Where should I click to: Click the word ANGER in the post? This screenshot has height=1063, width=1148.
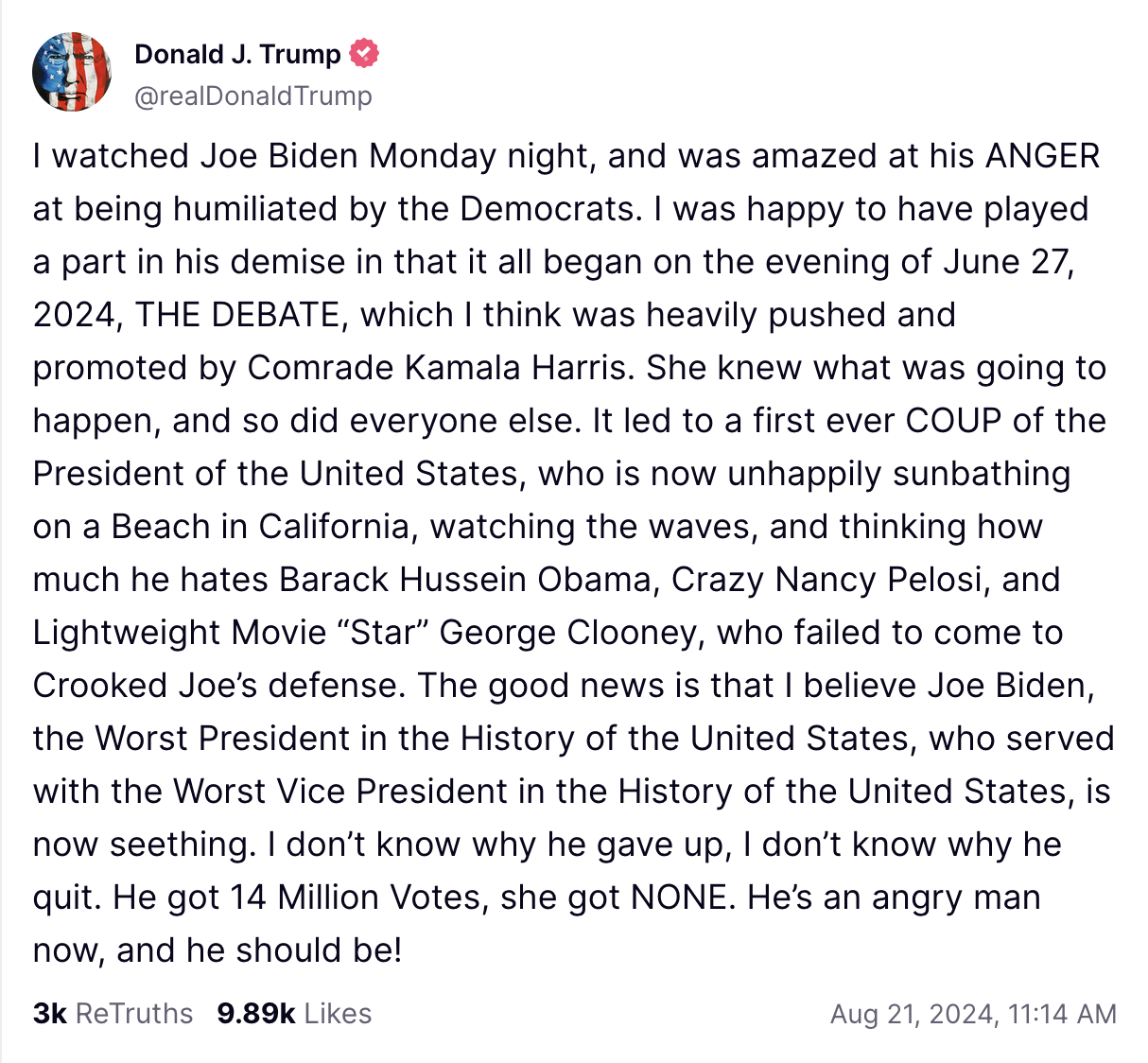pyautogui.click(x=1042, y=156)
